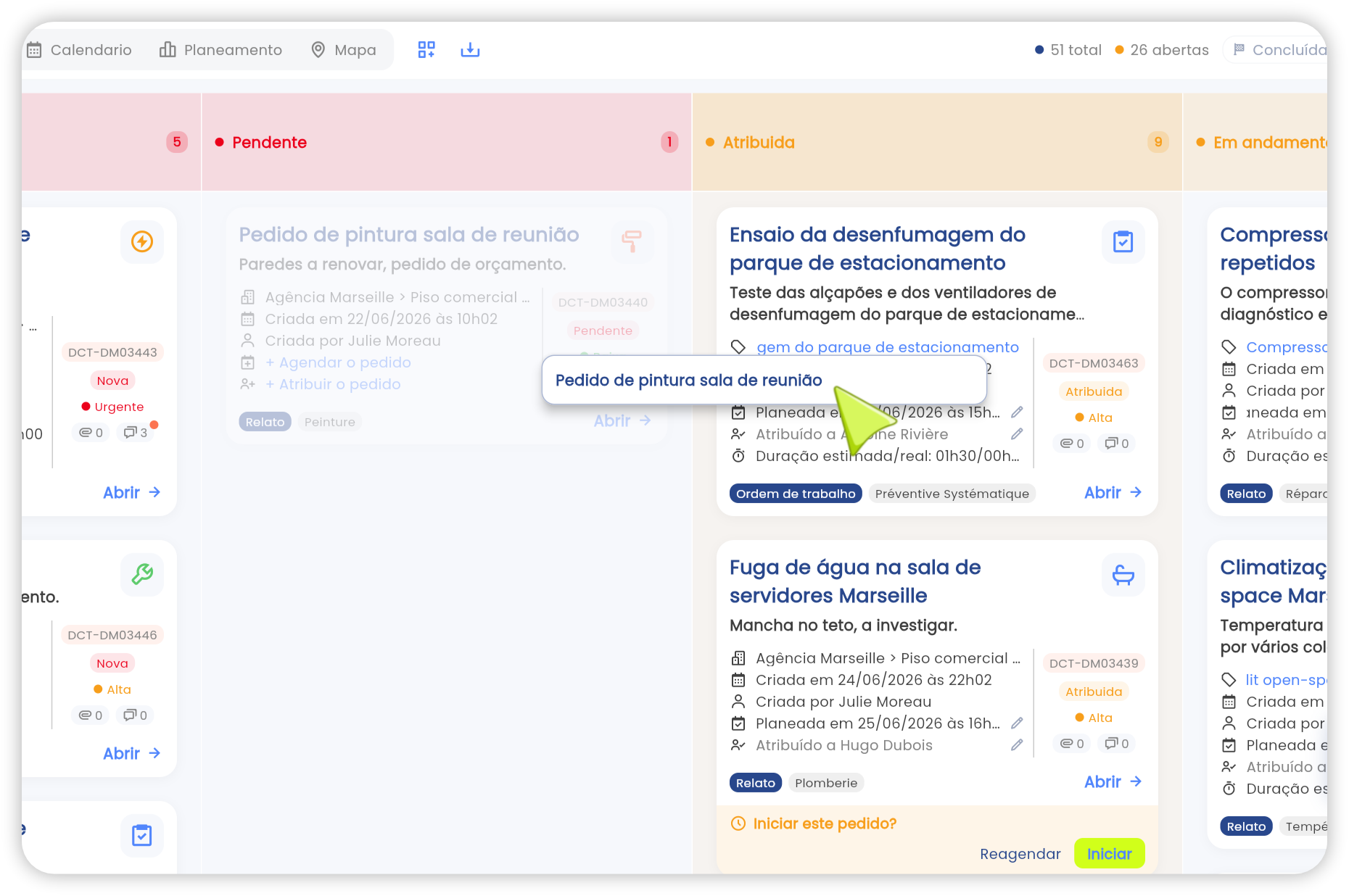Image resolution: width=1349 pixels, height=896 pixels.
Task: Click the reference DCT-DM03463
Action: (x=1094, y=363)
